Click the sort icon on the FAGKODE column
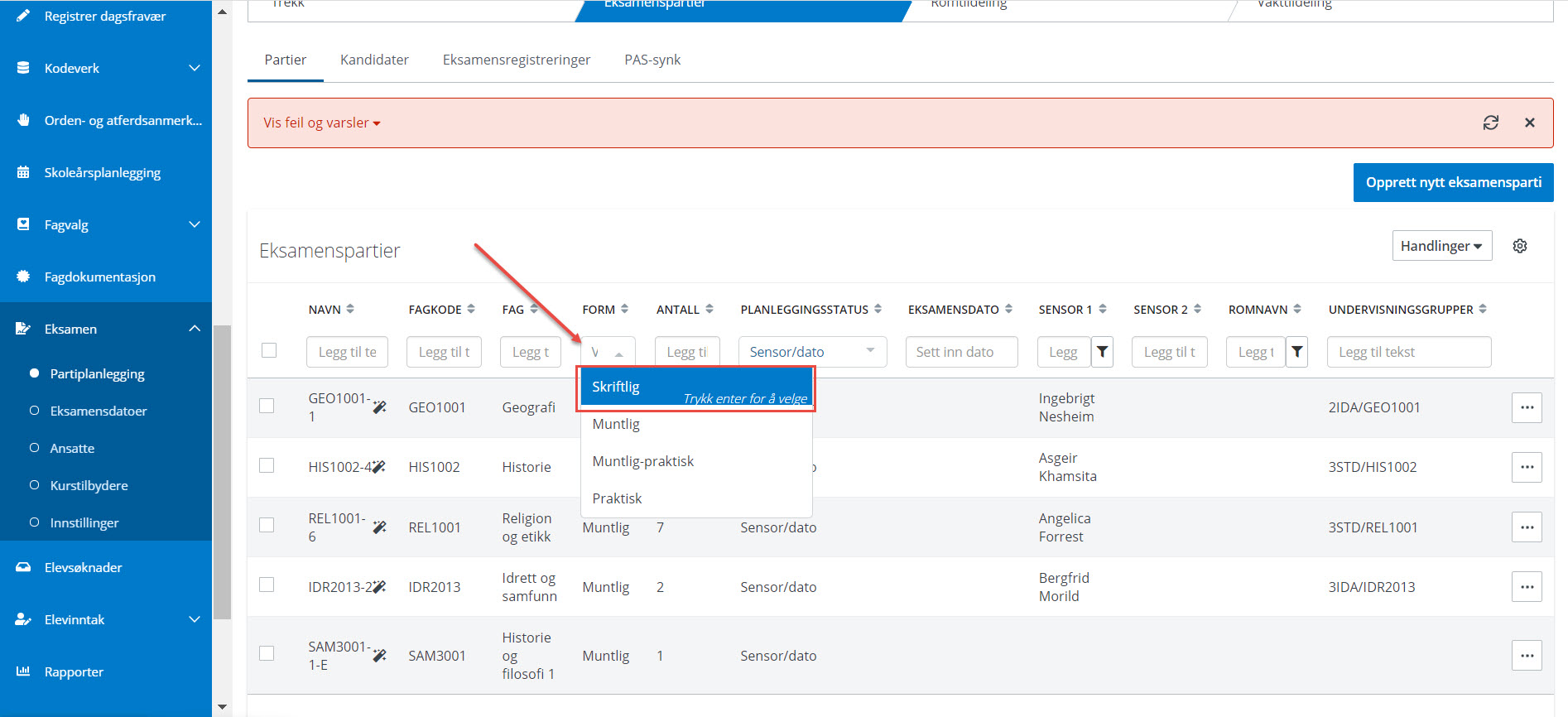The width and height of the screenshot is (1568, 717). point(471,309)
